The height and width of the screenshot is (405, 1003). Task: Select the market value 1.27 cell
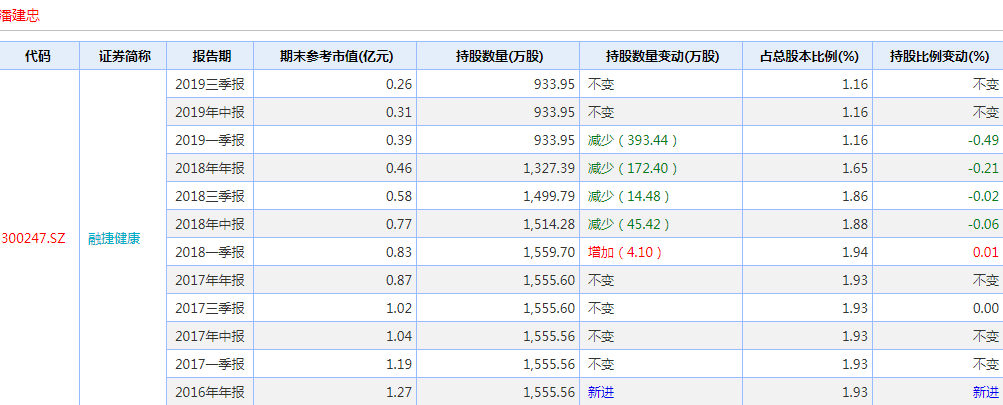(x=335, y=392)
